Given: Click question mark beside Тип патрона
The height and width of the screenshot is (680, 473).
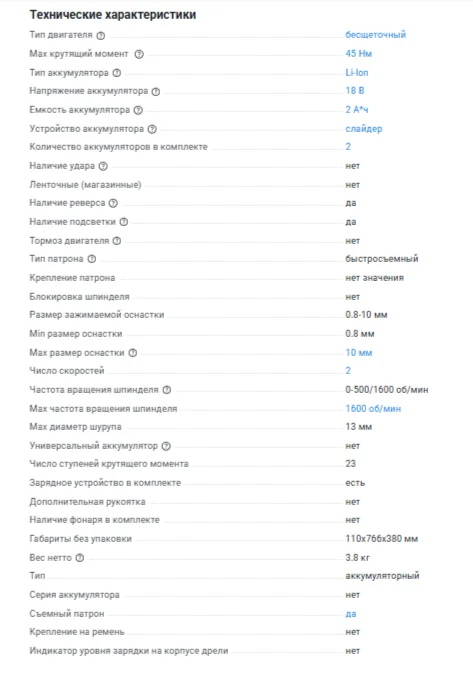Looking at the screenshot, I should pyautogui.click(x=91, y=259).
